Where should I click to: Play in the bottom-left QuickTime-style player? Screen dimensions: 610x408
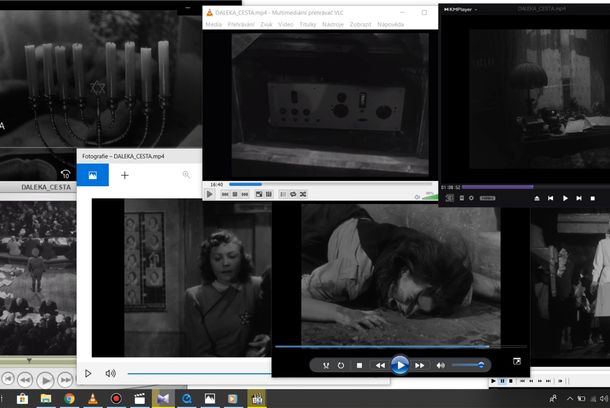tap(45, 380)
